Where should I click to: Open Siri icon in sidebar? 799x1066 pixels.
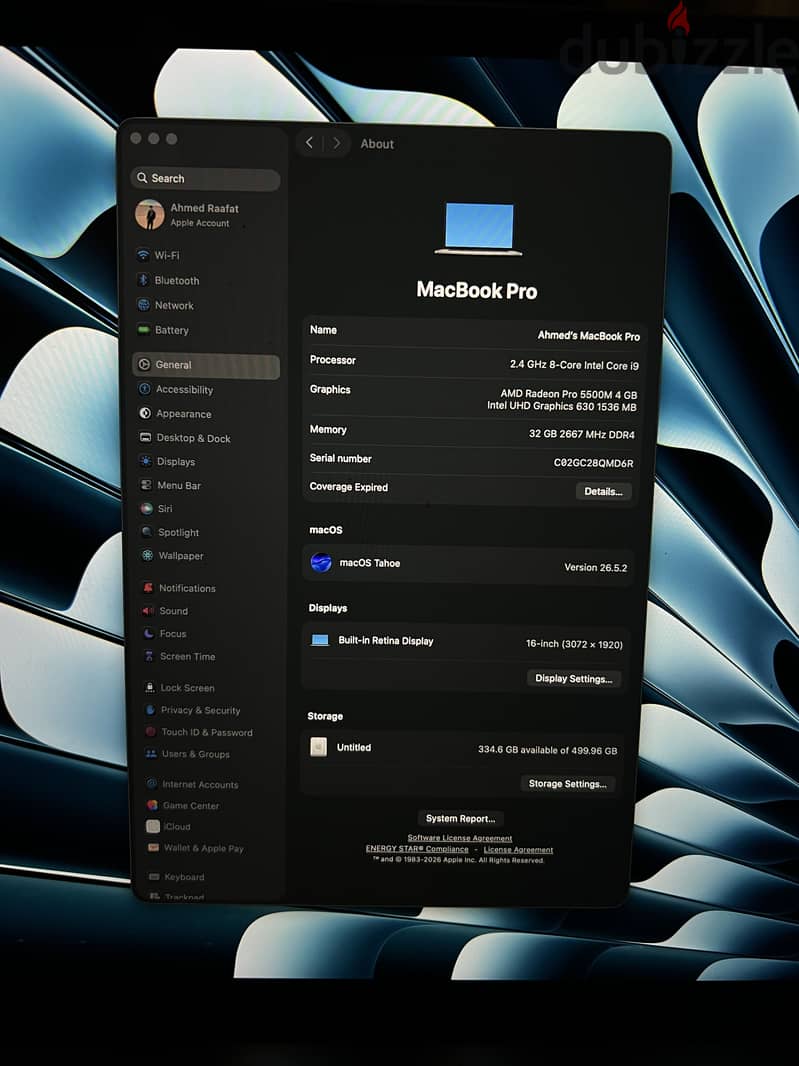(146, 509)
